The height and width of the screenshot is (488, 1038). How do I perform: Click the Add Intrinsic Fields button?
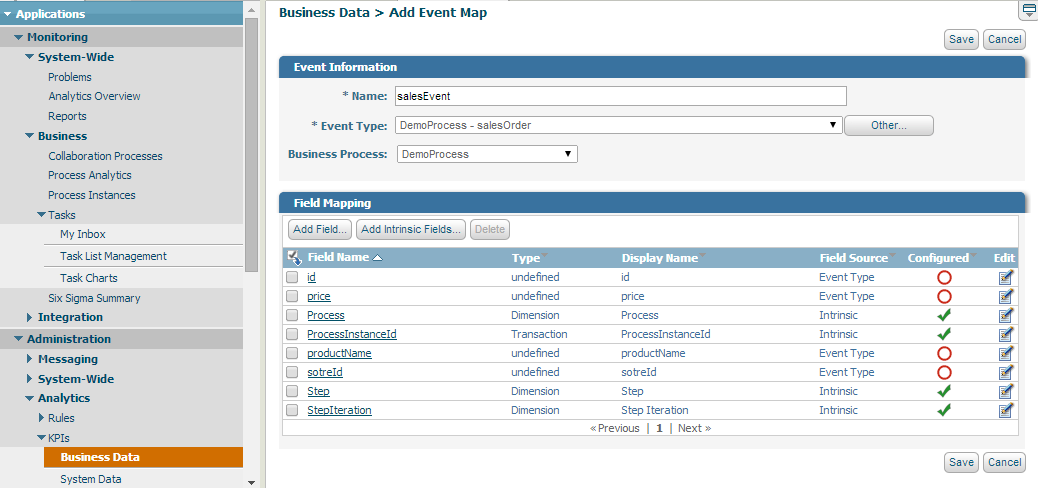(x=412, y=230)
